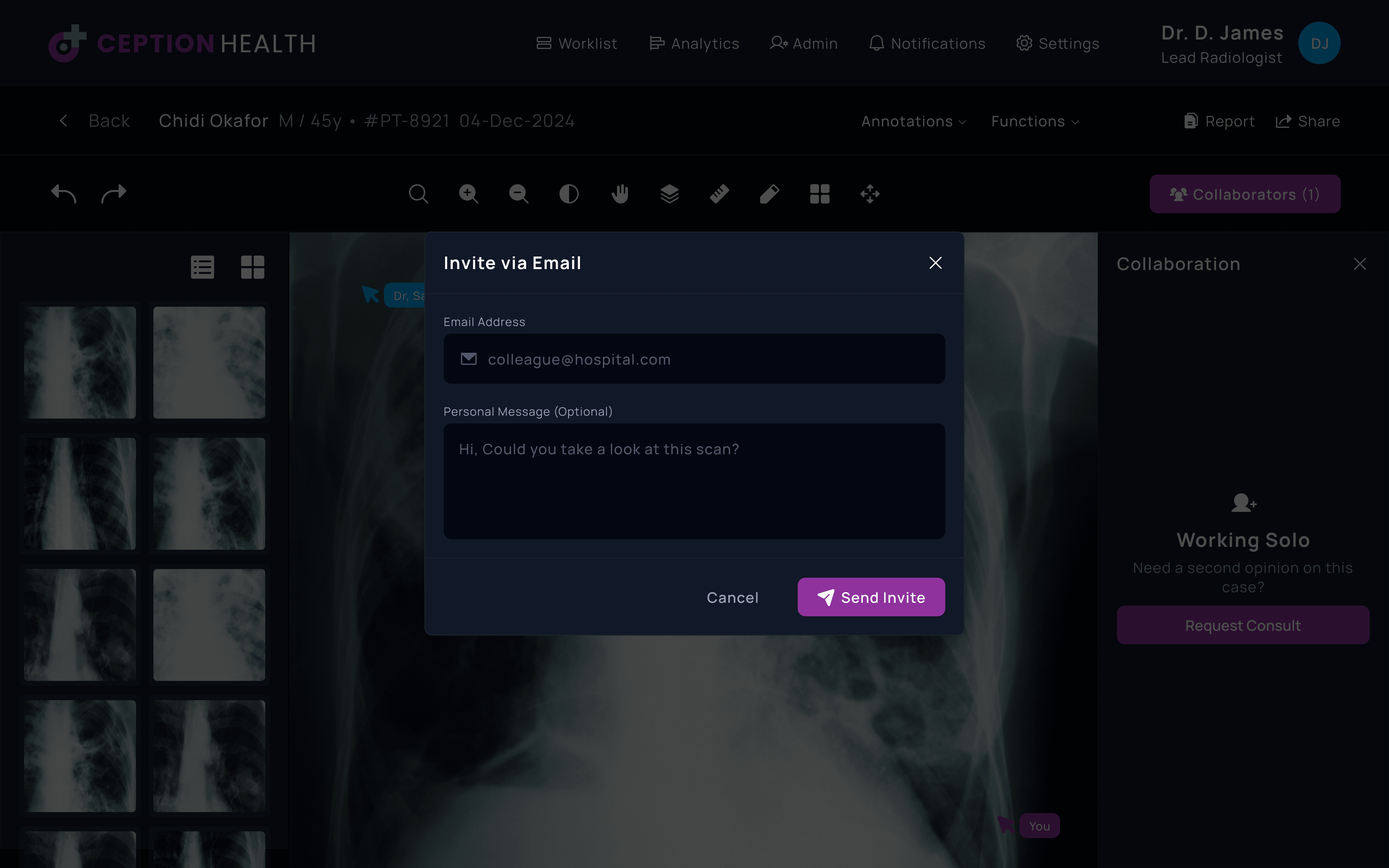
Task: Select the contrast adjustment tool
Action: (569, 194)
